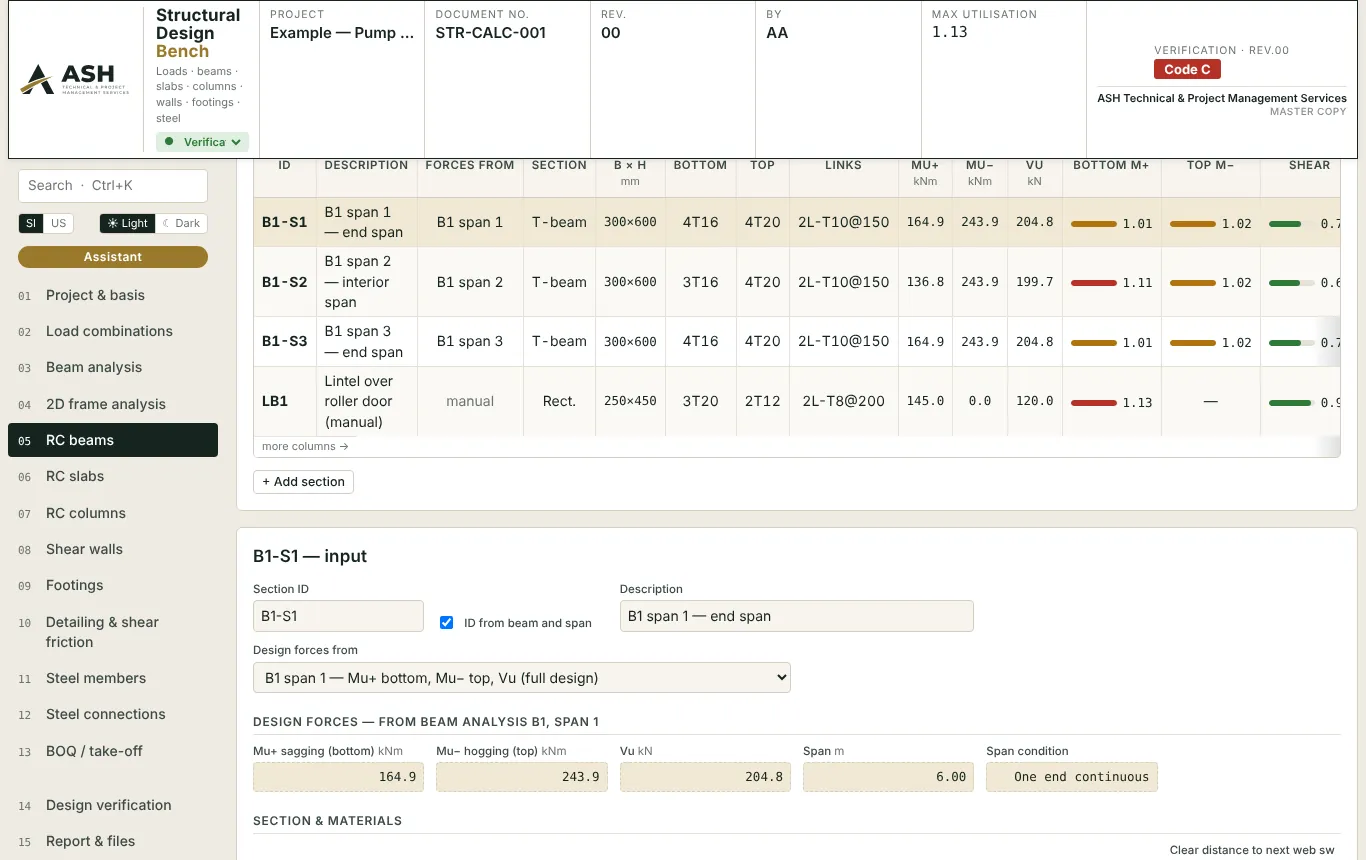Select the B1-S1 table row ID
The image size is (1366, 860).
tap(285, 222)
